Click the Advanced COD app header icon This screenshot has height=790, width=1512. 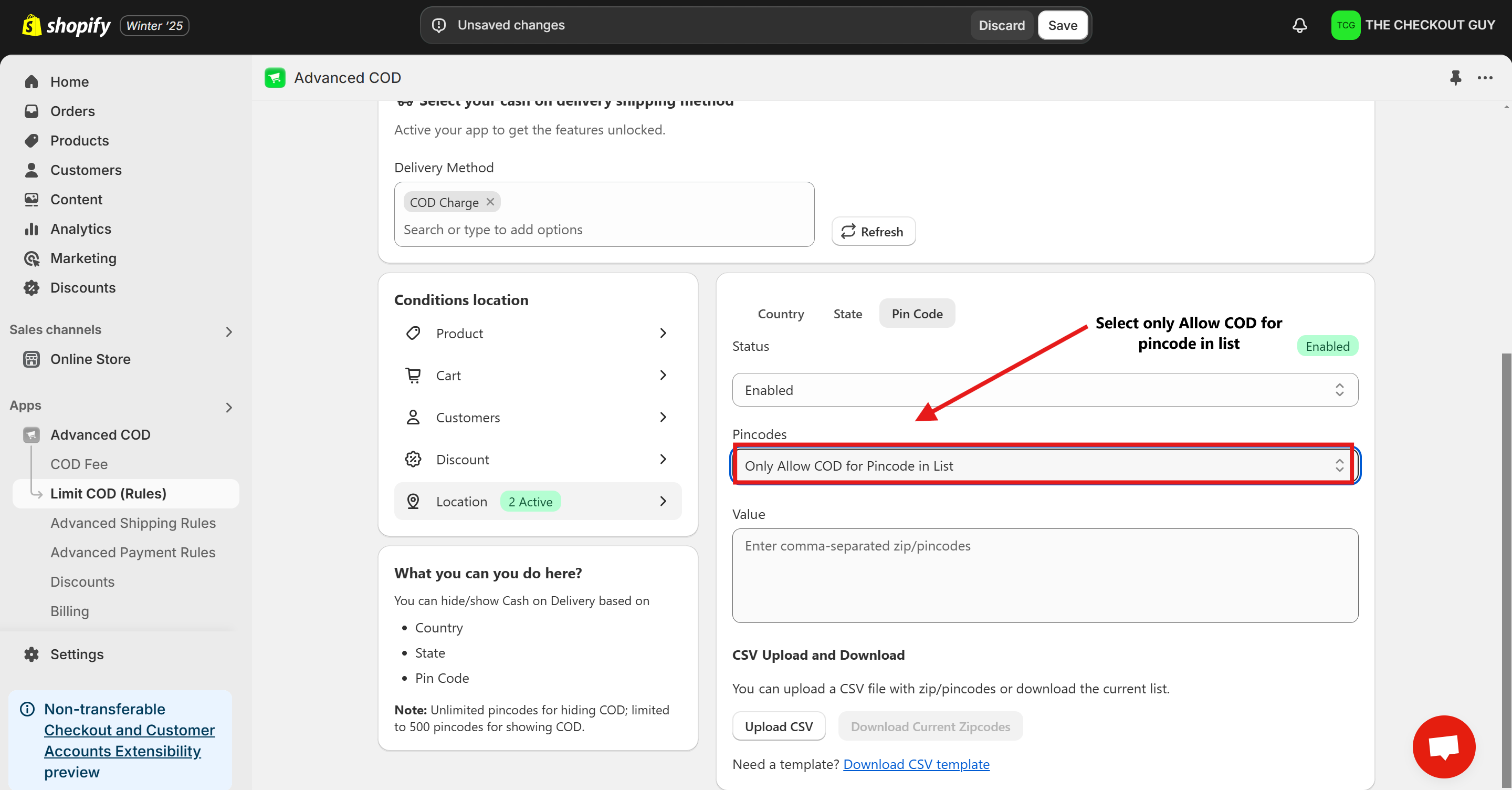(x=275, y=78)
